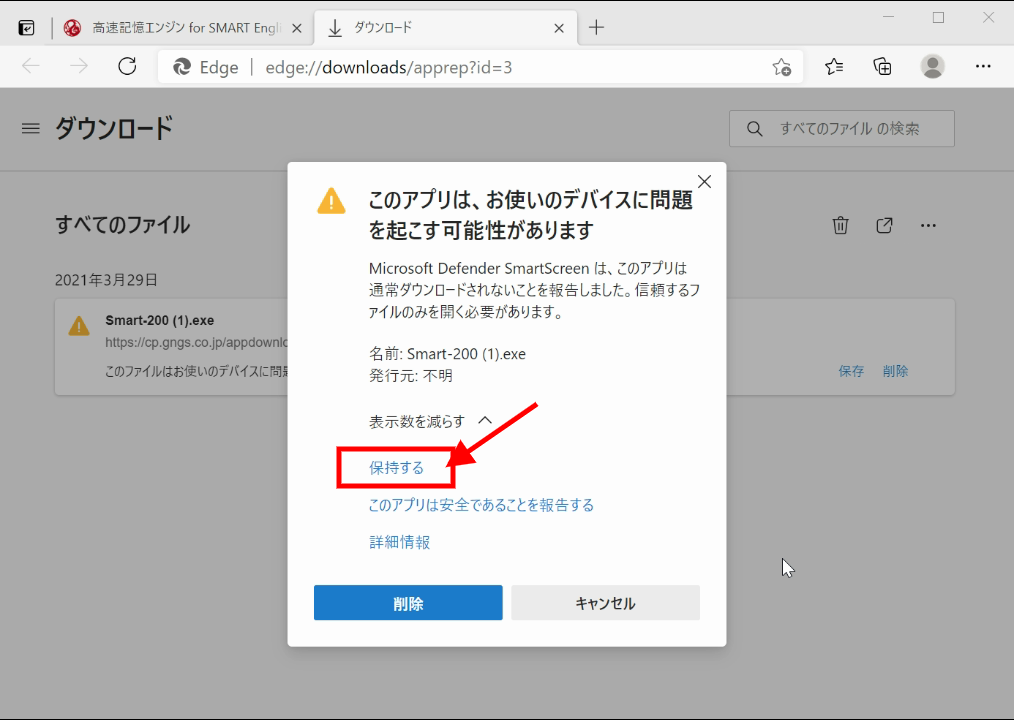Open the tab actions menu icon
Viewport: 1014px width, 720px height.
click(x=27, y=28)
